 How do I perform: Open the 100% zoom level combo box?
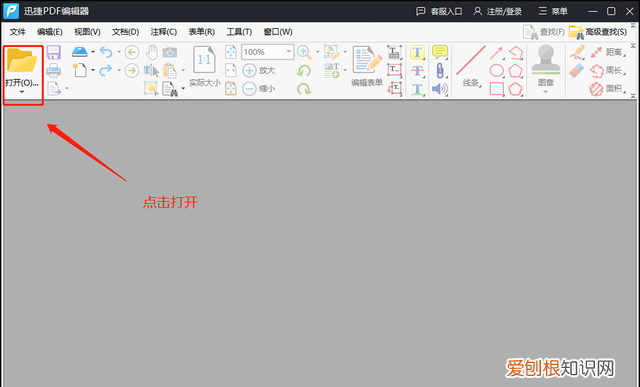click(x=267, y=52)
